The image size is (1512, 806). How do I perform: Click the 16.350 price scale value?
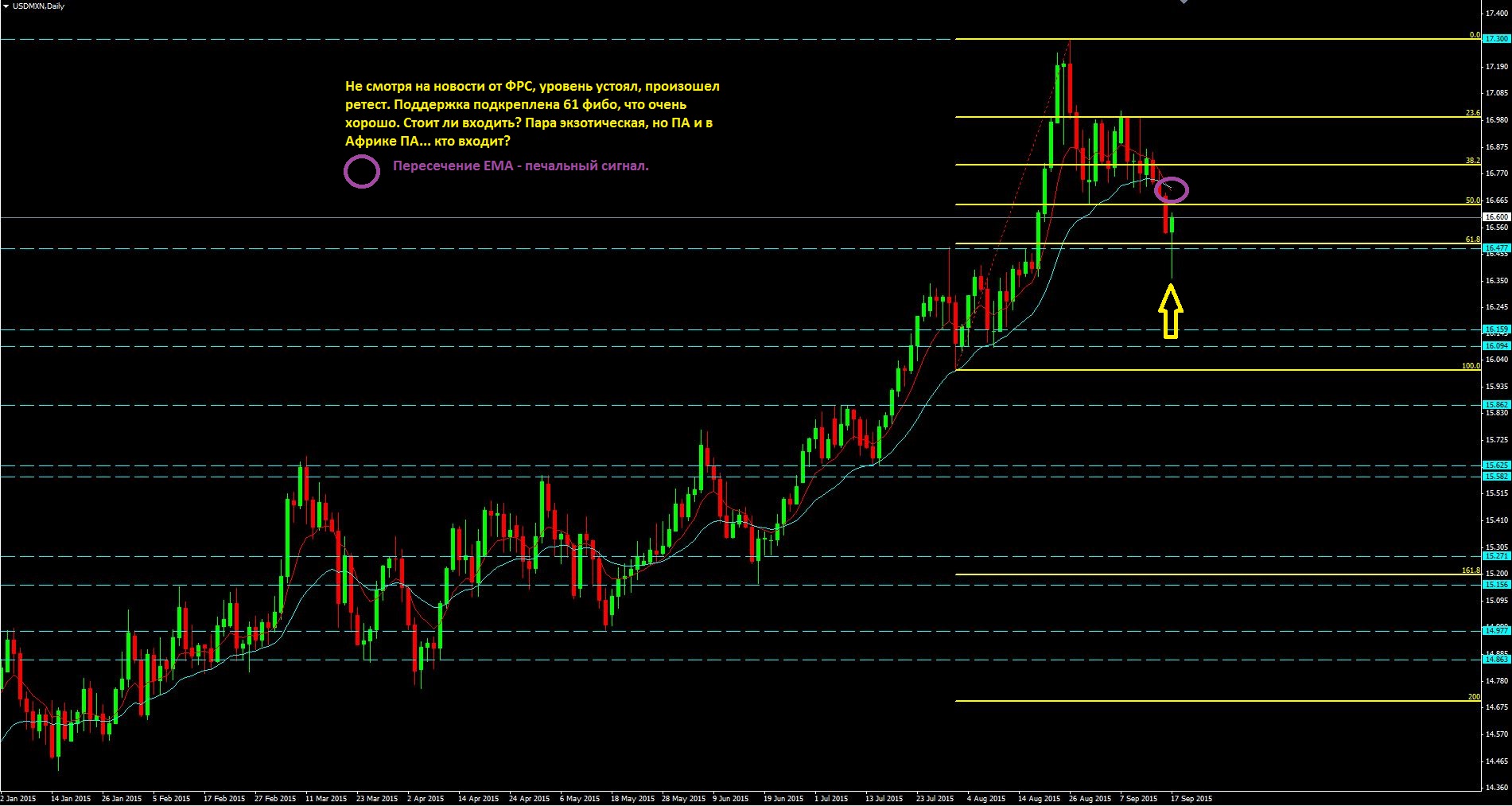click(x=1497, y=280)
